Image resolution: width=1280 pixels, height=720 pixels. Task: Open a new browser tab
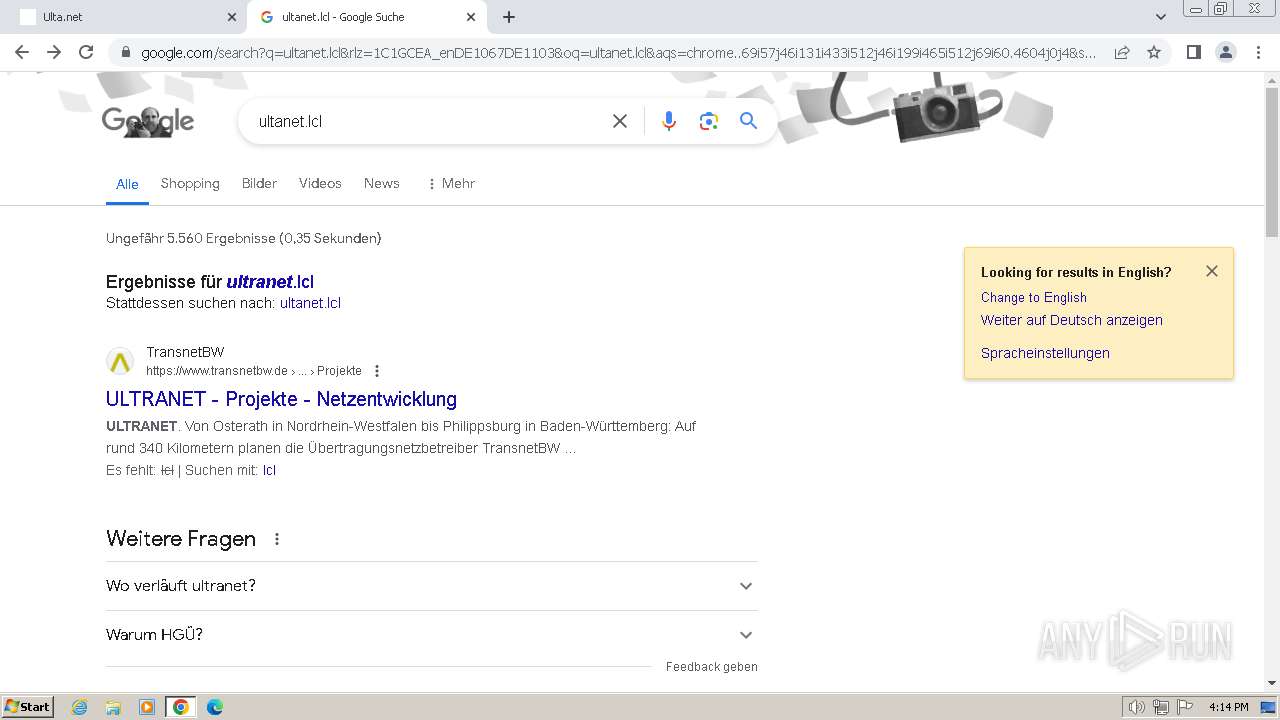[x=509, y=17]
